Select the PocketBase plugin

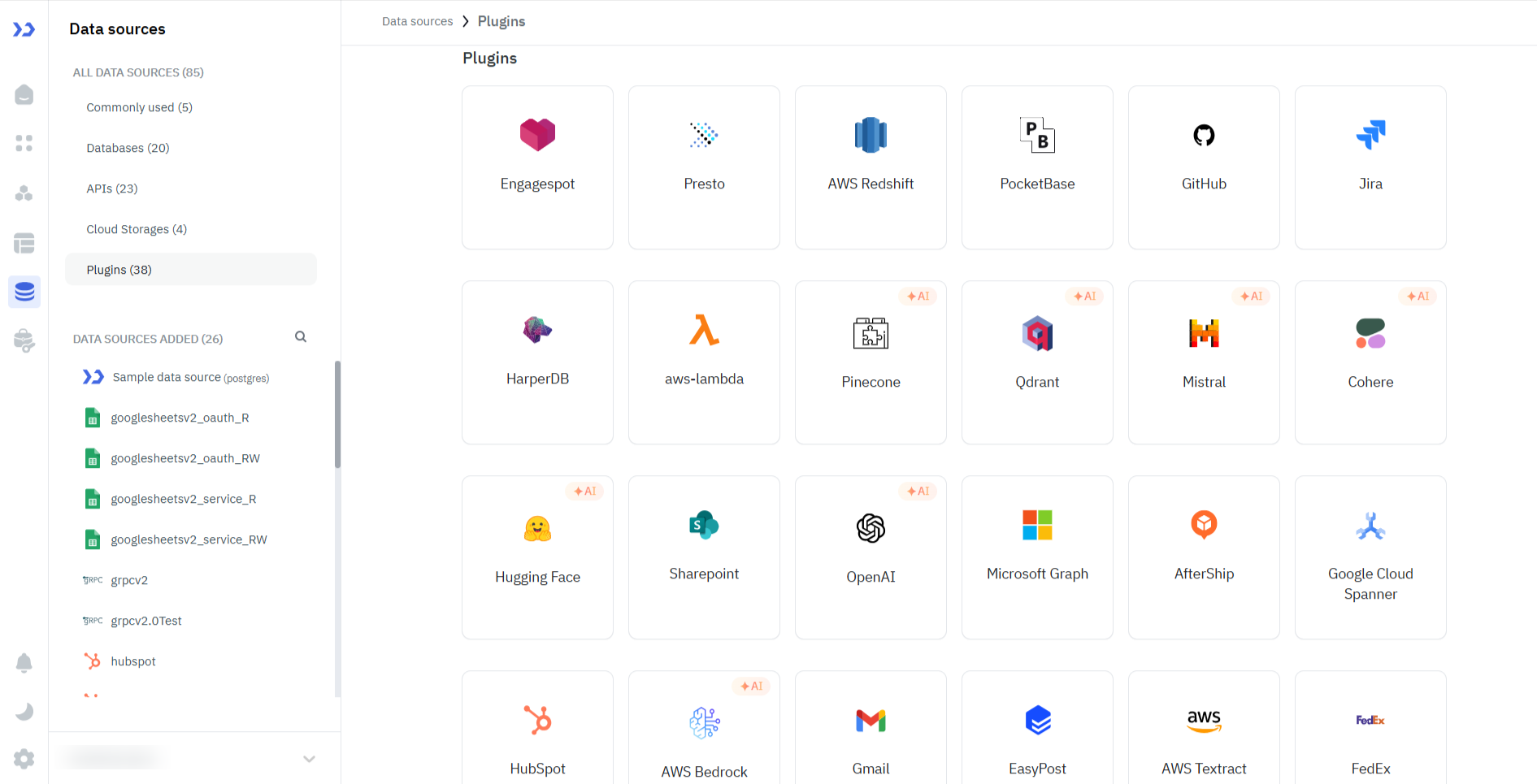coord(1037,167)
